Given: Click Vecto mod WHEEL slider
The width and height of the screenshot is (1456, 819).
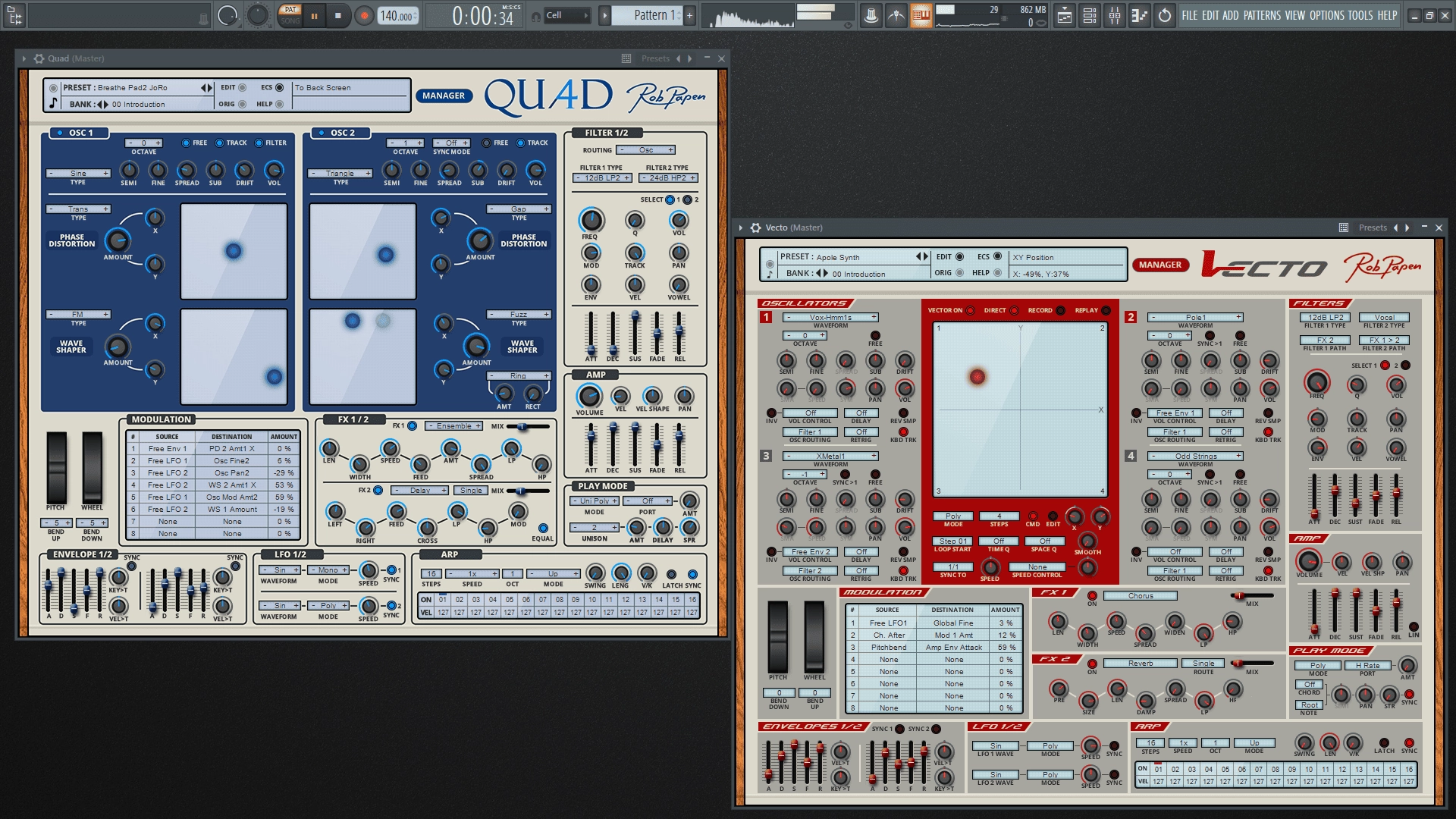Looking at the screenshot, I should click(x=814, y=635).
